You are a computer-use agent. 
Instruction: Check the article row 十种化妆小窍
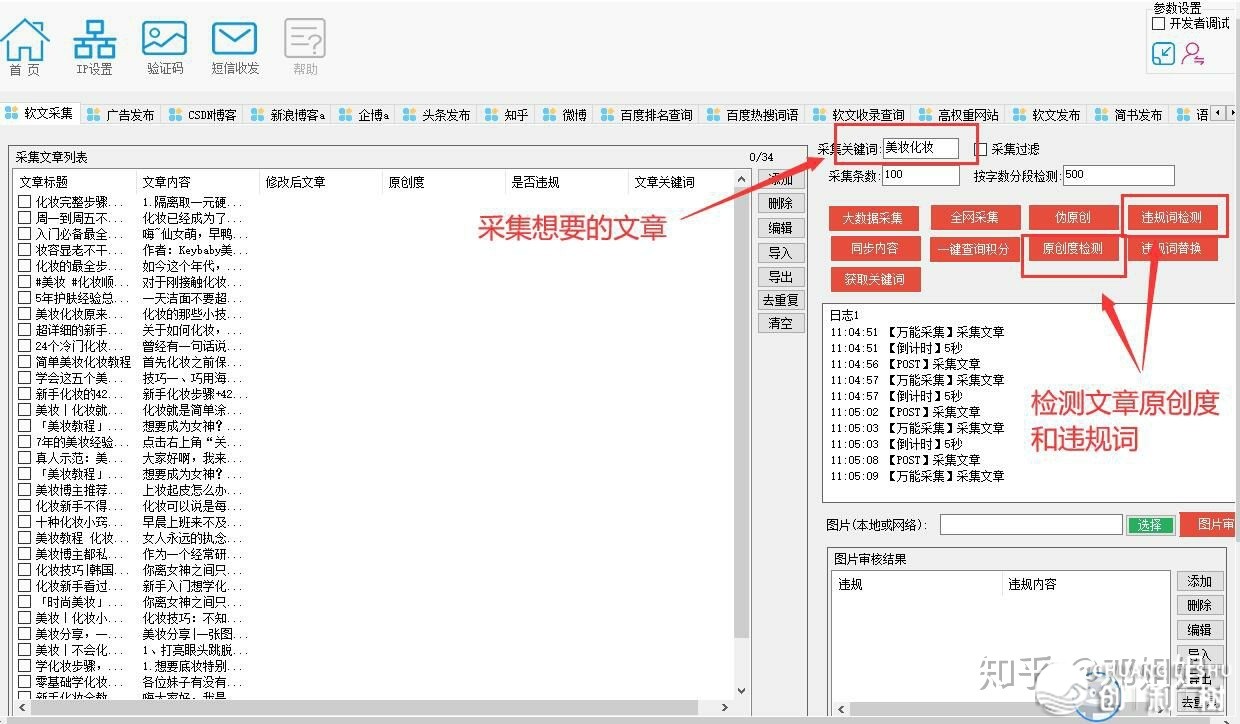click(25, 522)
